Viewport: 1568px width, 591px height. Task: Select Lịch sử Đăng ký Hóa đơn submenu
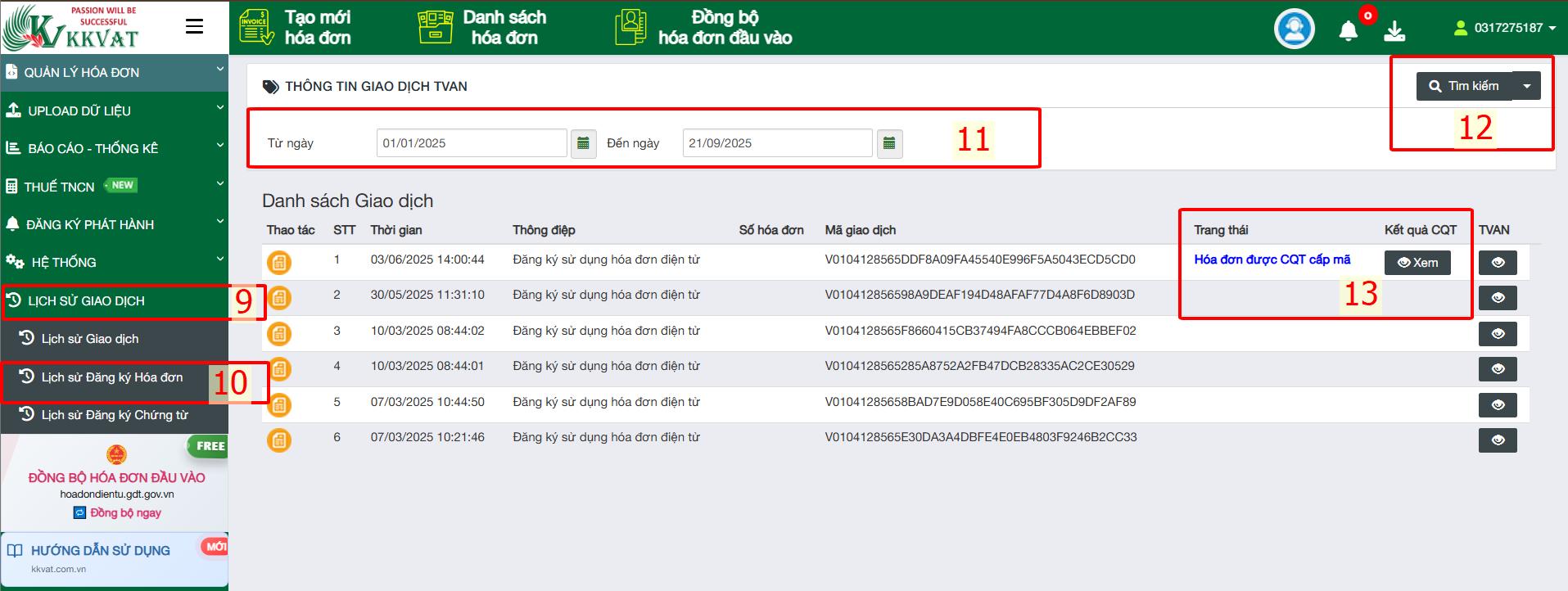point(112,377)
